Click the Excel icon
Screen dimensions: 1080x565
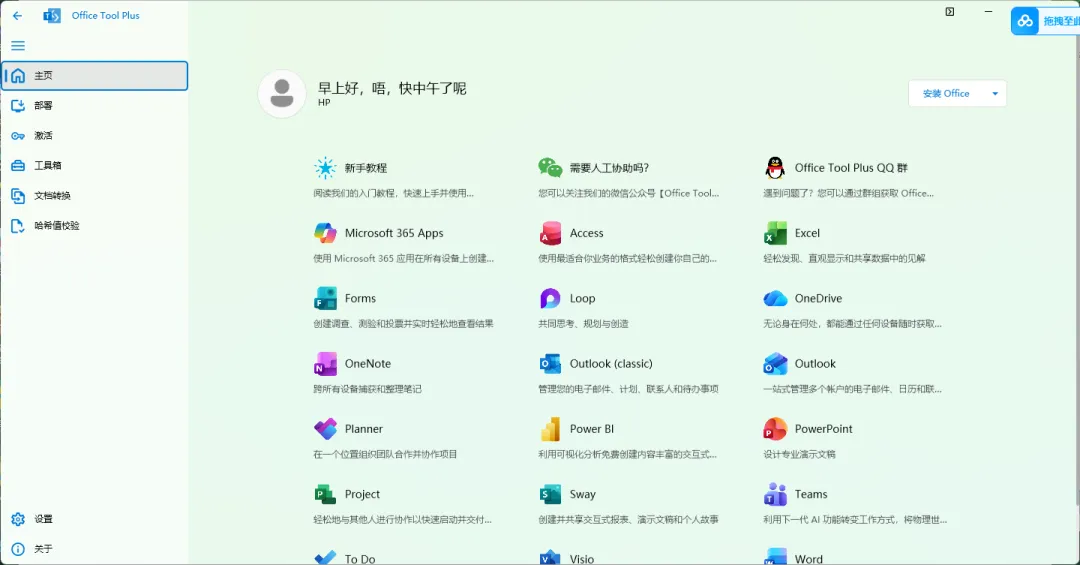coord(775,233)
